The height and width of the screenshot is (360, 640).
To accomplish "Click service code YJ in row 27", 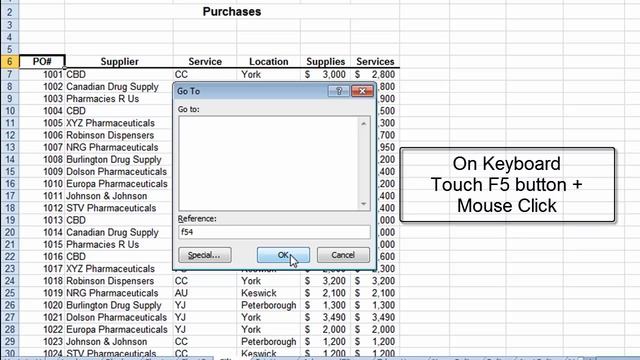I will 180,317.
